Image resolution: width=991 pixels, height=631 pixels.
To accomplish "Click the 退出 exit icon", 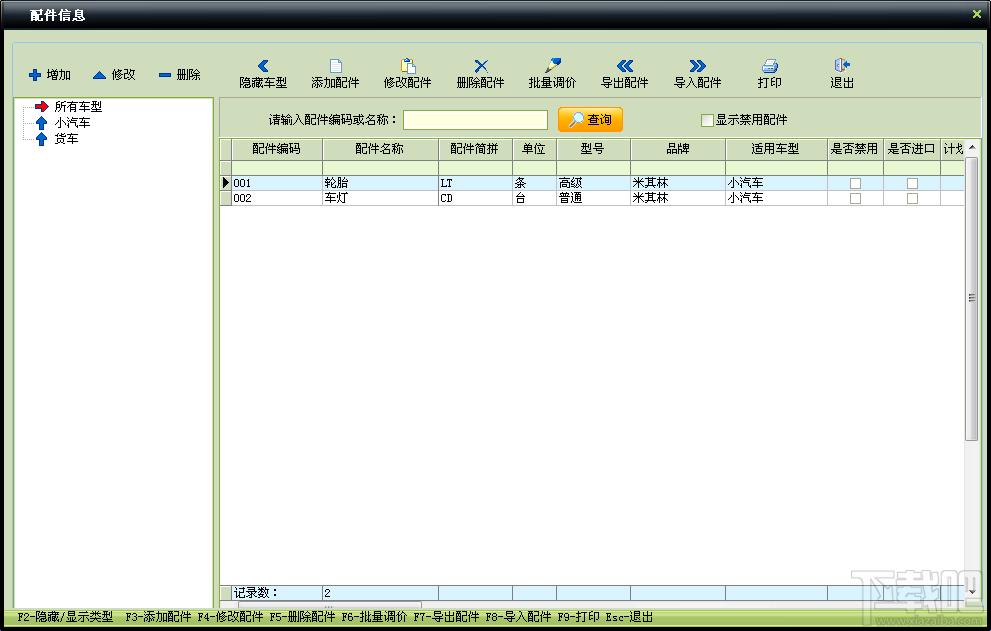I will (842, 65).
